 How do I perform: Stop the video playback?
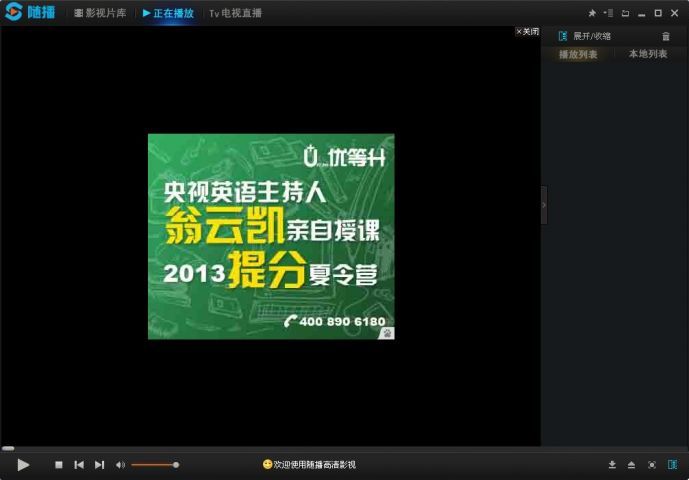[58, 465]
